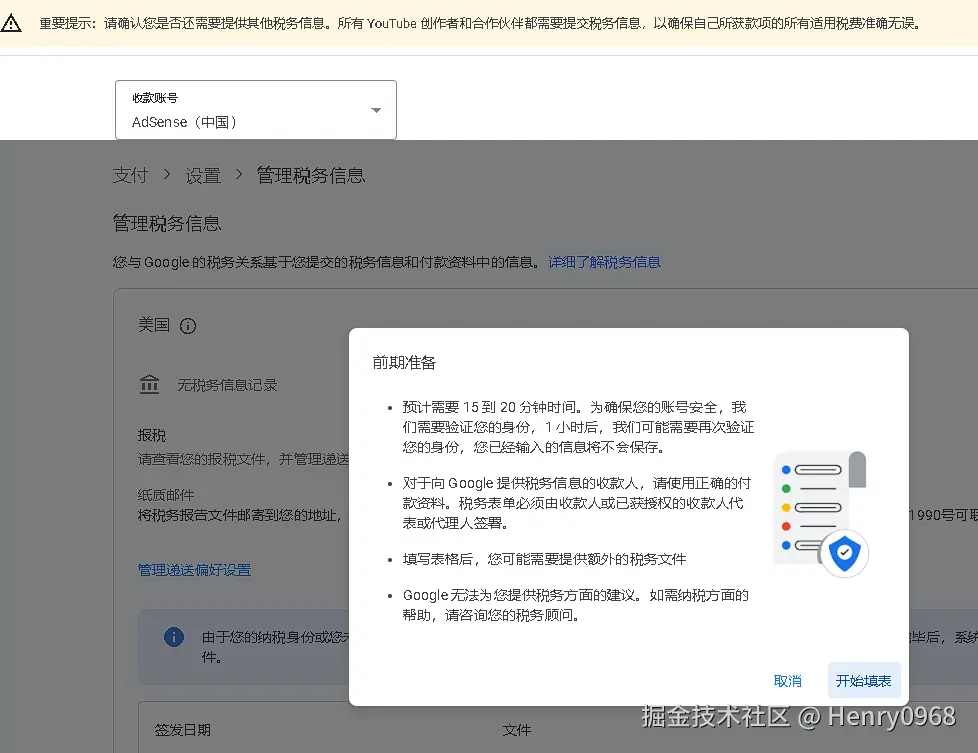Click the info icon next to 美国
This screenshot has height=753, width=978.
188,326
